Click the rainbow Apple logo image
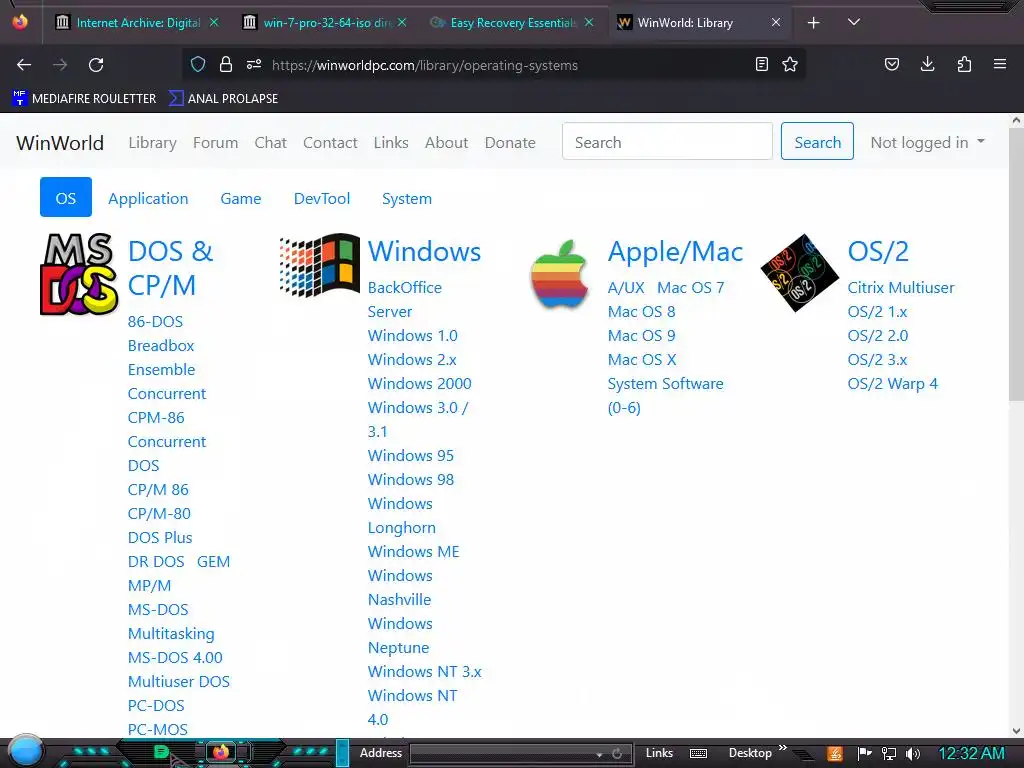The image size is (1024, 768). [559, 274]
